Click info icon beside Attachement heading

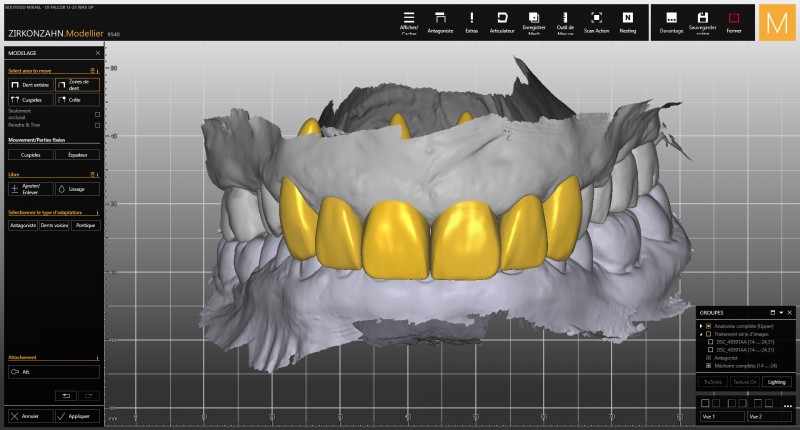tap(97, 358)
